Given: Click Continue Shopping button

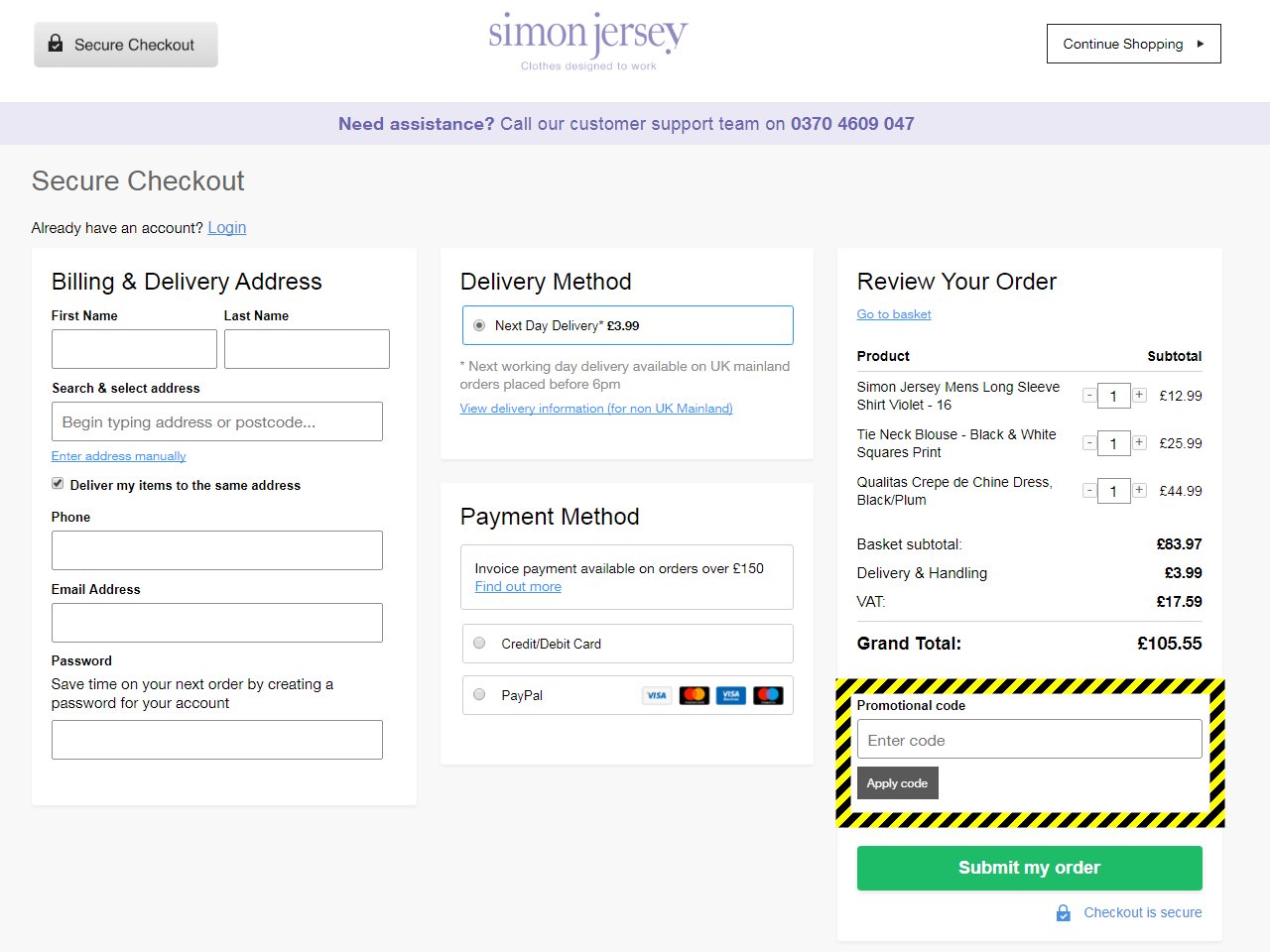Looking at the screenshot, I should 1134,44.
